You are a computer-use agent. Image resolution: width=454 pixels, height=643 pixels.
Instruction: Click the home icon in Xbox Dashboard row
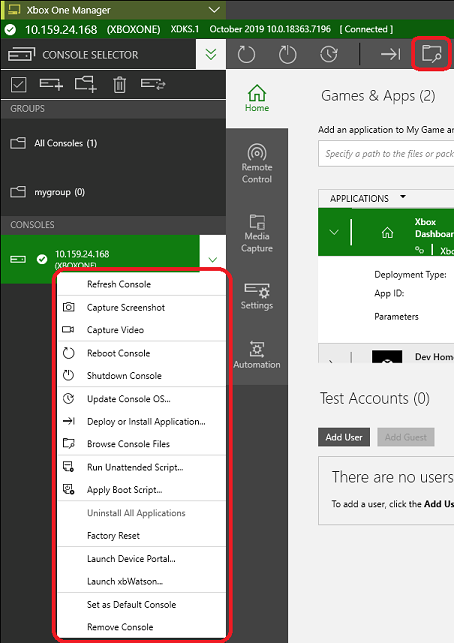click(387, 233)
